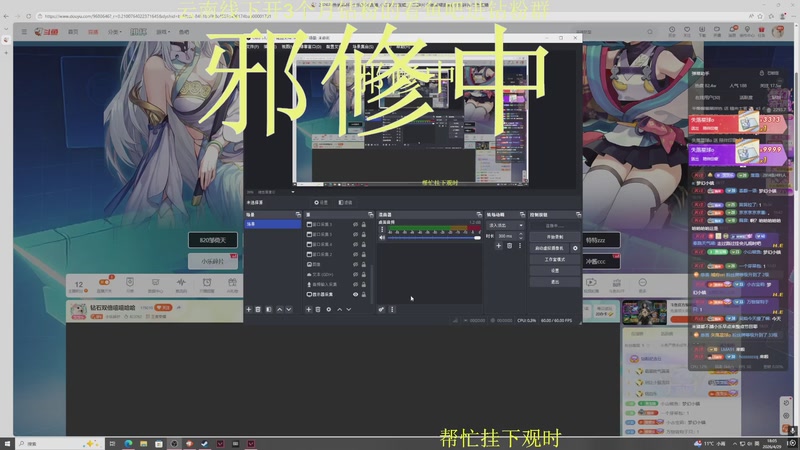Open Douyu 首页 navigation tab
This screenshot has height=450, width=800.
pyautogui.click(x=73, y=32)
